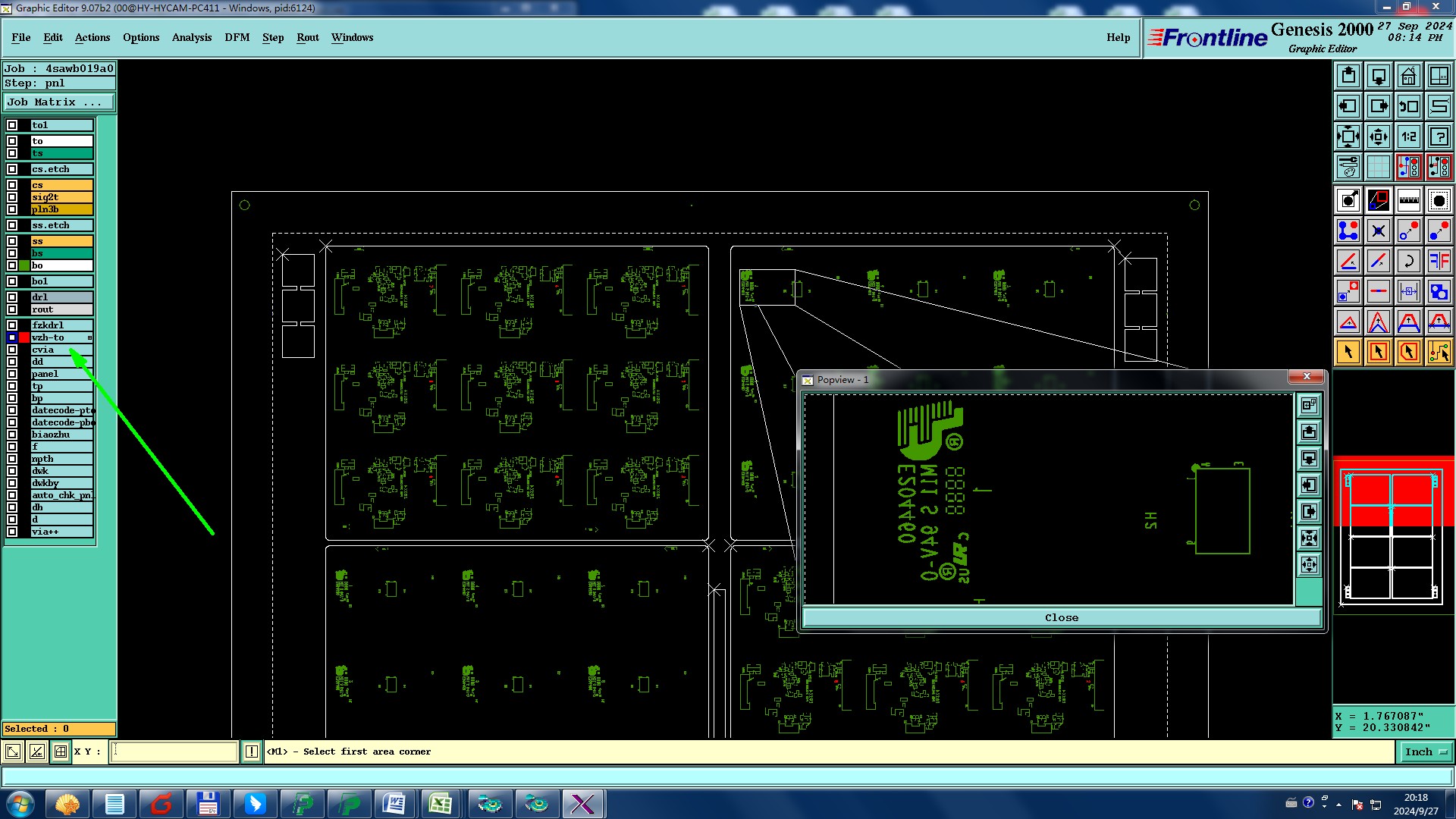Click the Home view icon
The height and width of the screenshot is (819, 1456).
[x=1408, y=76]
